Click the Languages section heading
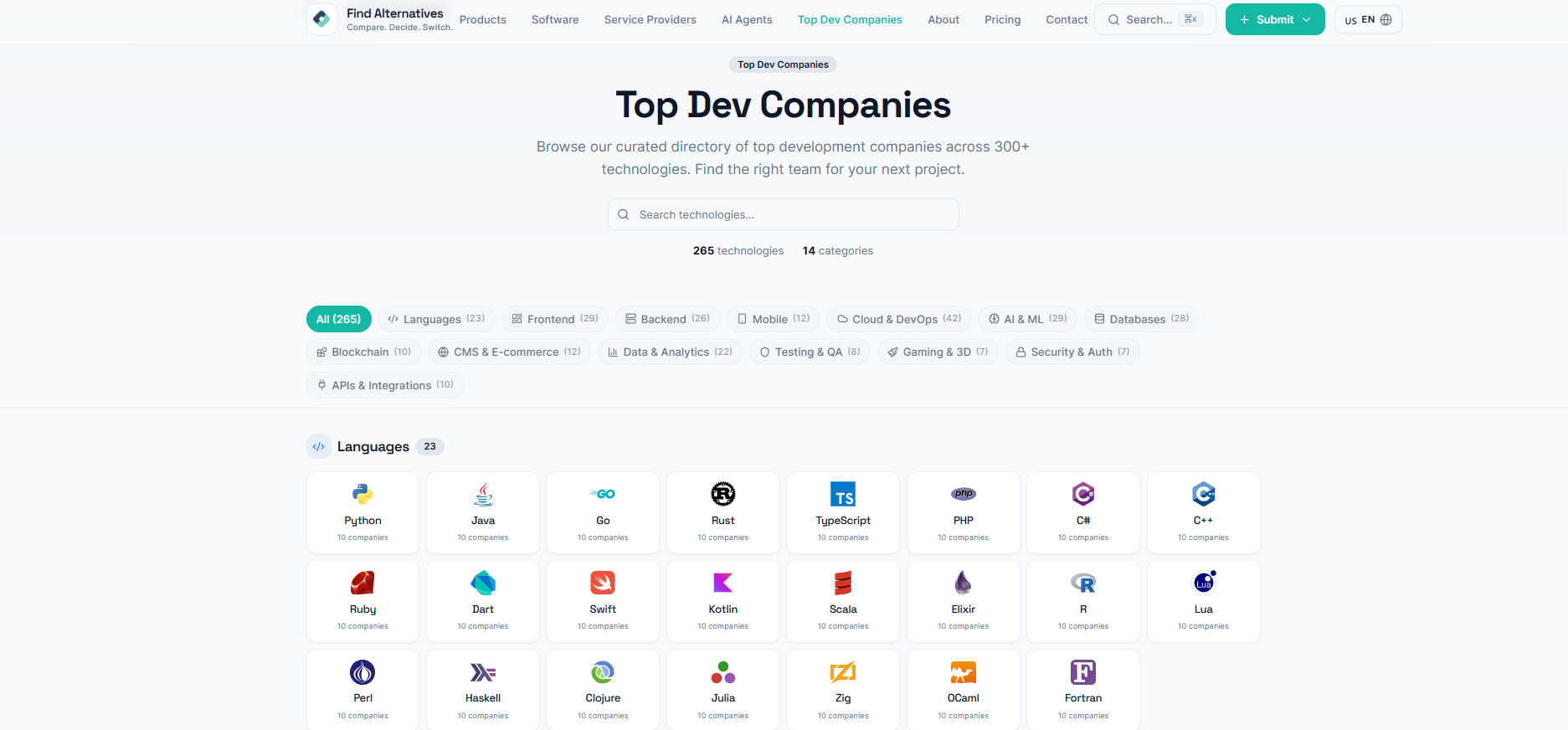The image size is (1568, 730). [373, 446]
